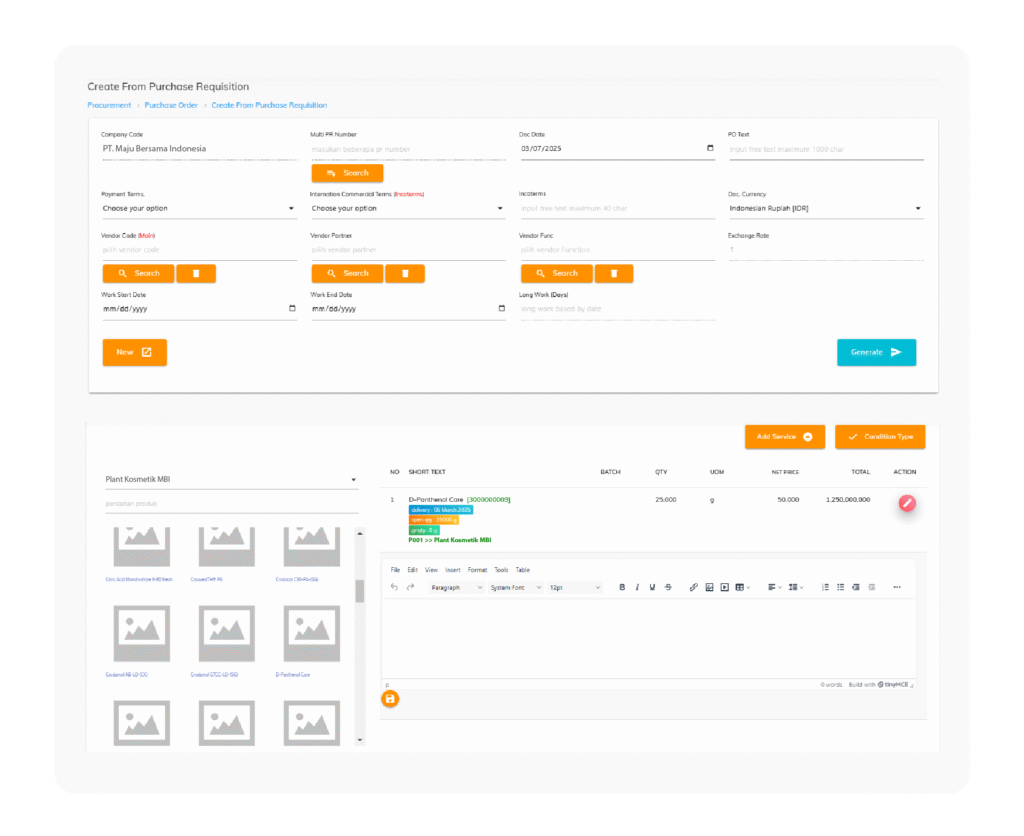This screenshot has width=1024, height=836.
Task: Click the D-Panthenol Care product thumbnail
Action: [x=310, y=632]
